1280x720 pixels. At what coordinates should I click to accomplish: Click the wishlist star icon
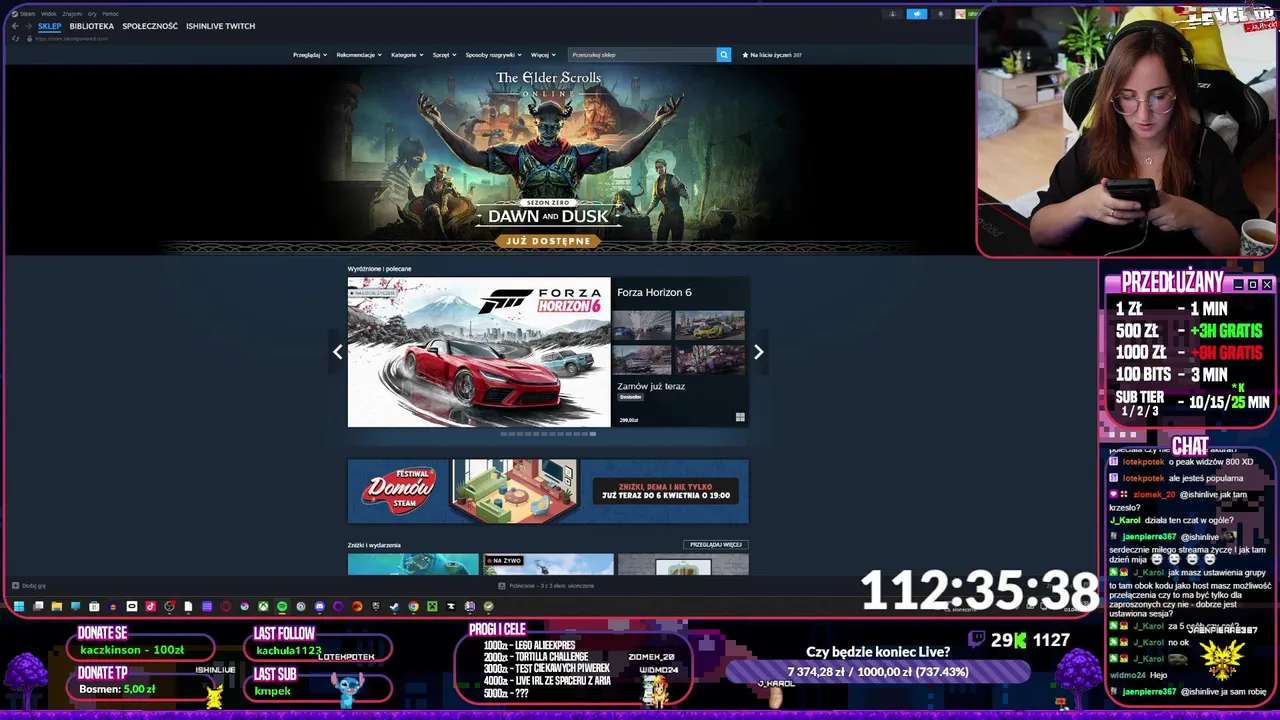click(745, 55)
